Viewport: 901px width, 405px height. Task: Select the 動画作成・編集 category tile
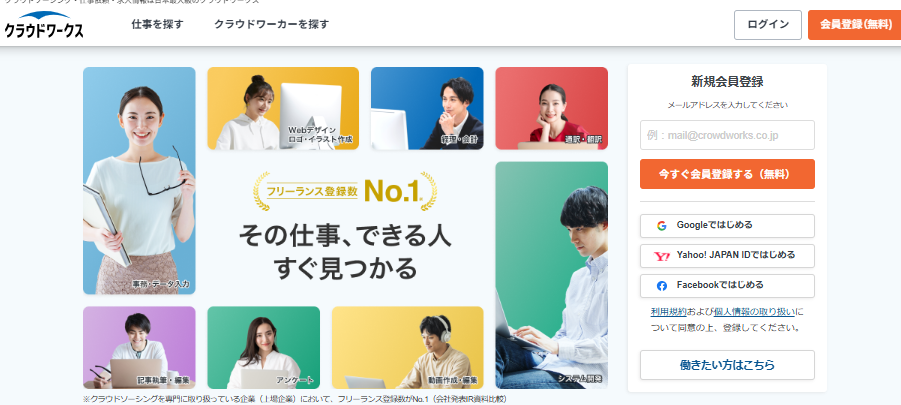407,348
